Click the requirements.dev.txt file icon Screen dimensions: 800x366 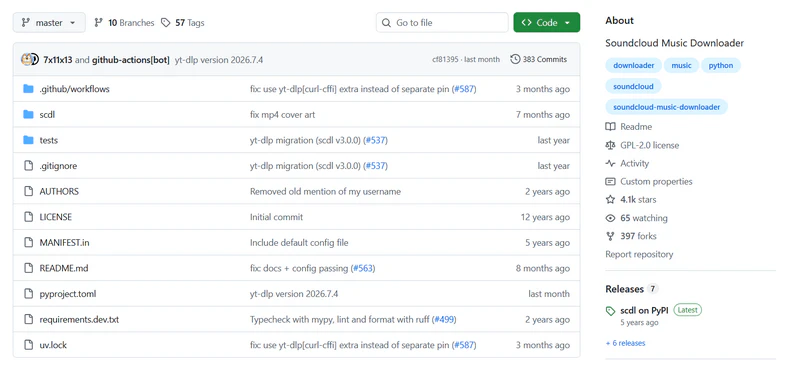pyautogui.click(x=29, y=320)
